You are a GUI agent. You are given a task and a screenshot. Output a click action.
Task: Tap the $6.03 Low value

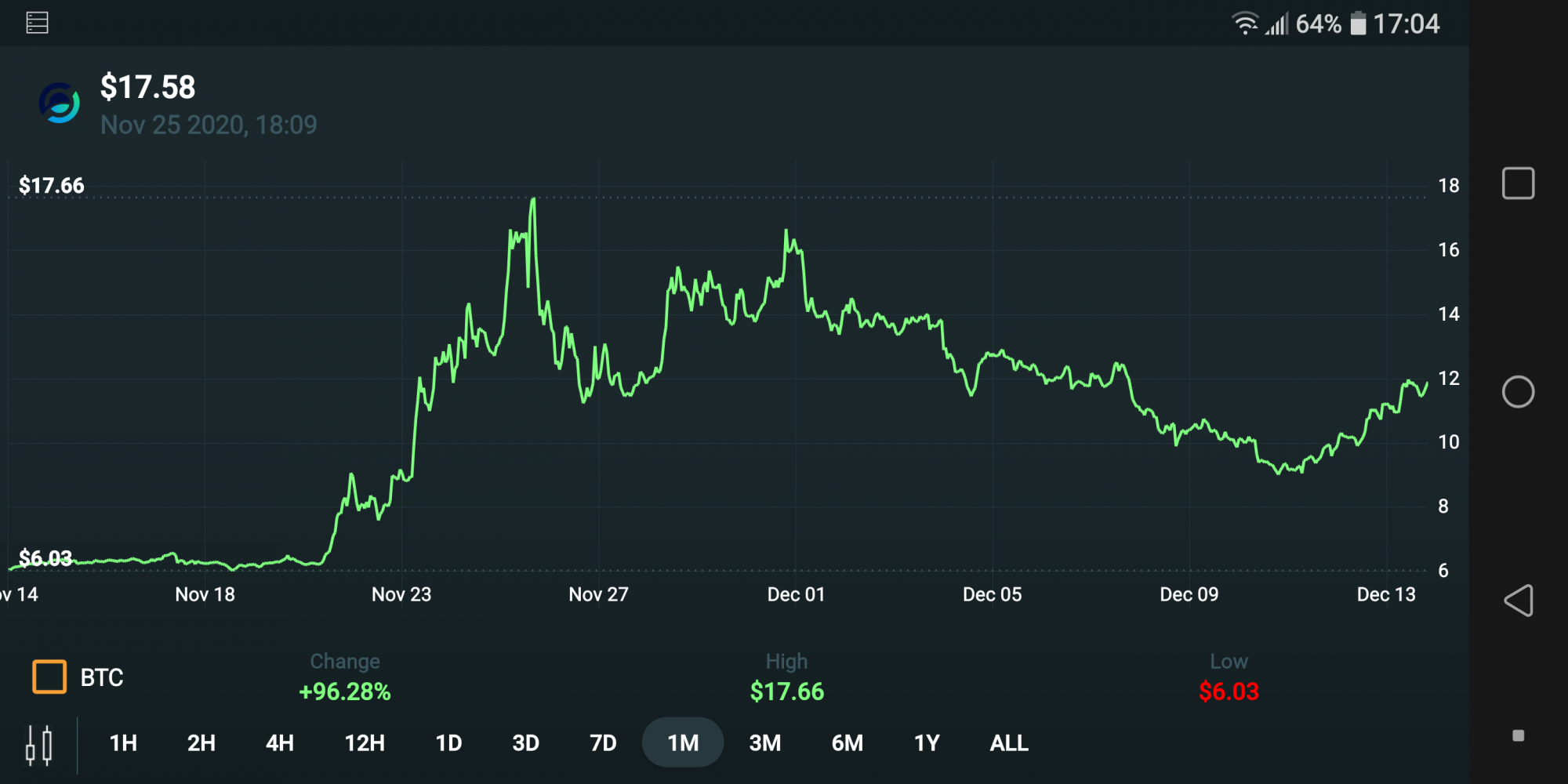[x=1229, y=691]
